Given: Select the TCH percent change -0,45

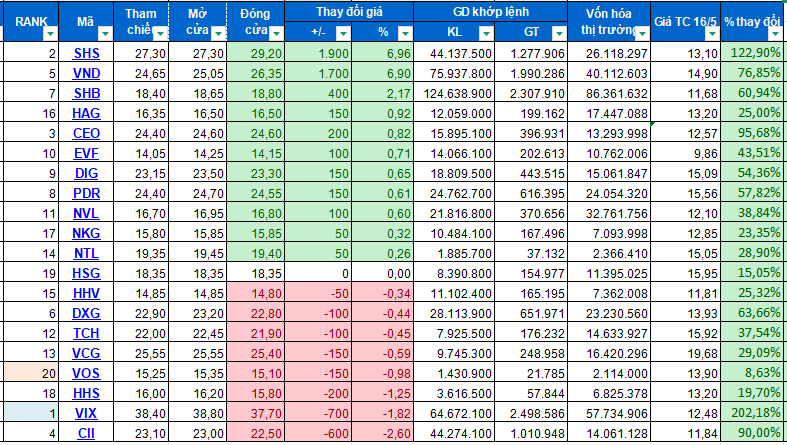Looking at the screenshot, I should 383,334.
